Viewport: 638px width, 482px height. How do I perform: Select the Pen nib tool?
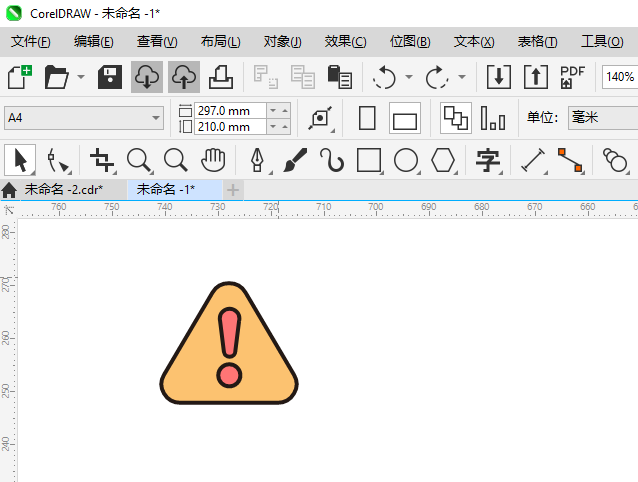point(258,160)
